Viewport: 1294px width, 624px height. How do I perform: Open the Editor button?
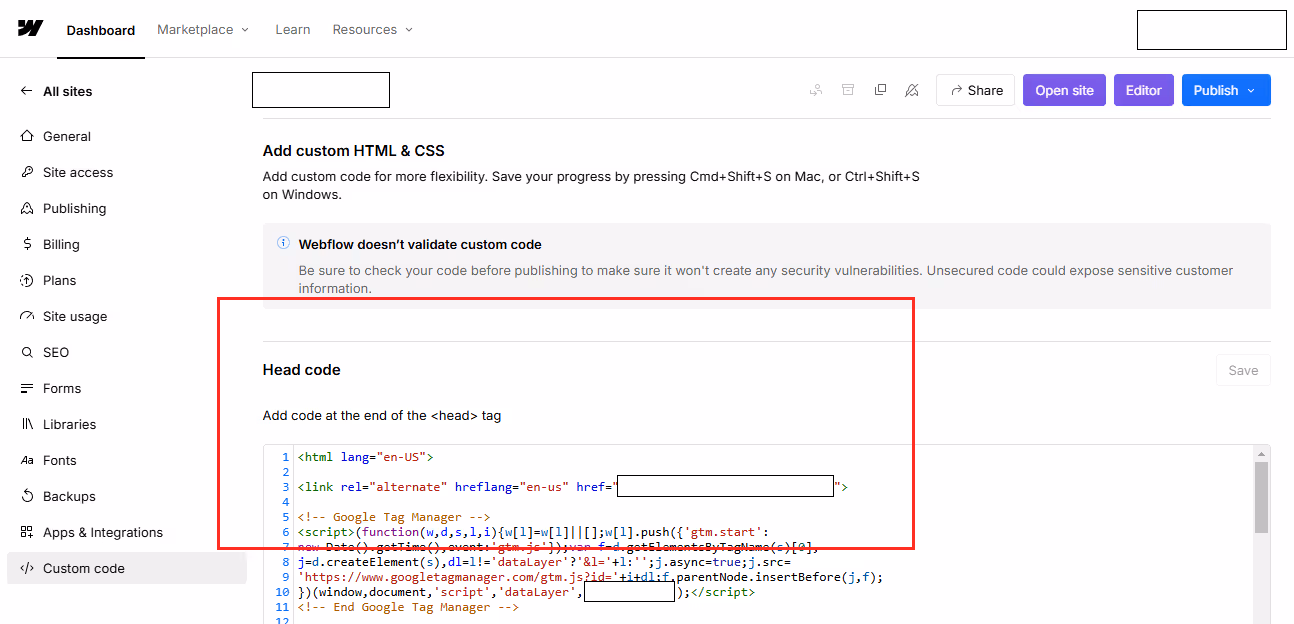1144,90
